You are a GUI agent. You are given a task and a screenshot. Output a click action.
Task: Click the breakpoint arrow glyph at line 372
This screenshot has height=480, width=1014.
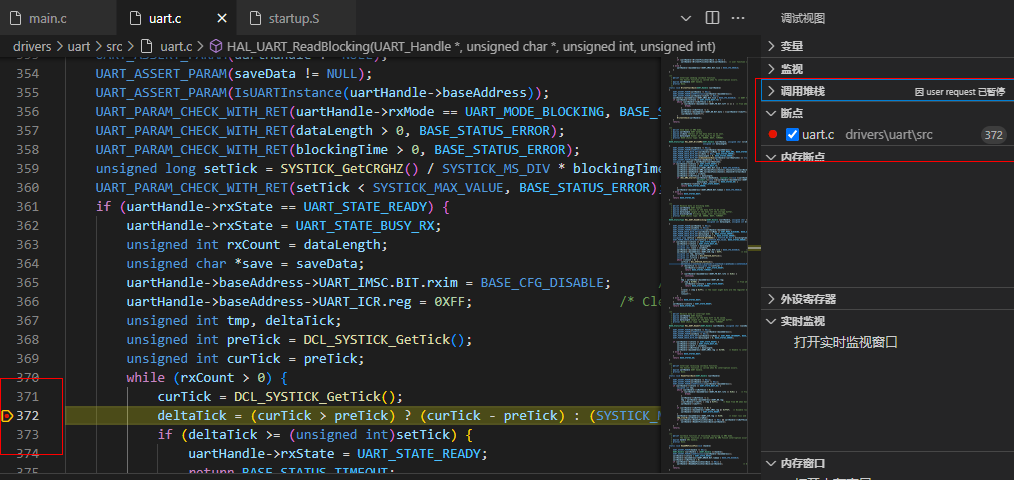(x=7, y=416)
